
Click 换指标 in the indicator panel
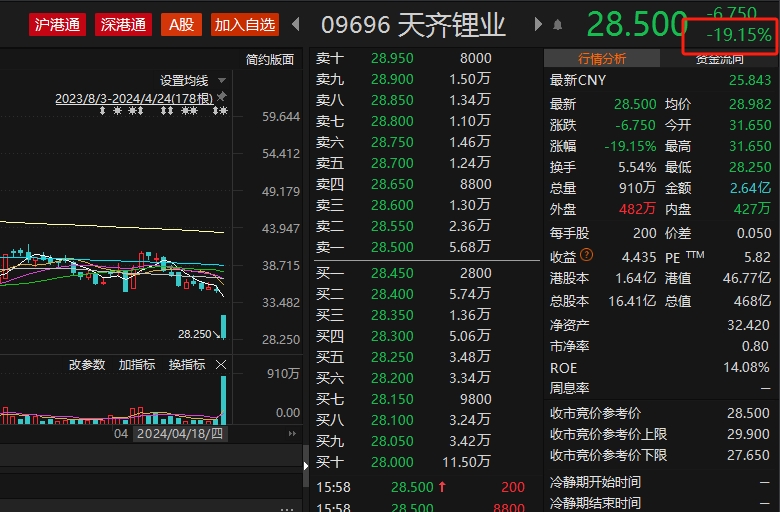click(187, 365)
